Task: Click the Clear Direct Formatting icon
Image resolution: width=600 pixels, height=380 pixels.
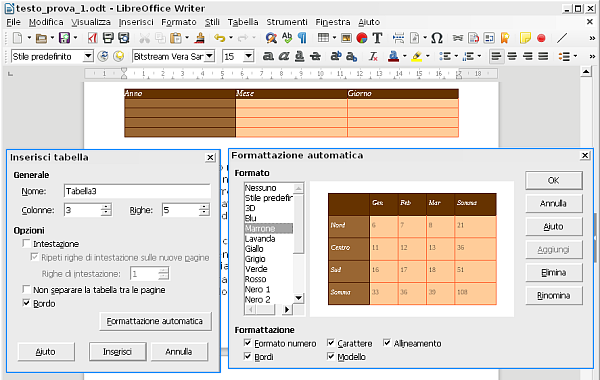Action: (x=373, y=57)
